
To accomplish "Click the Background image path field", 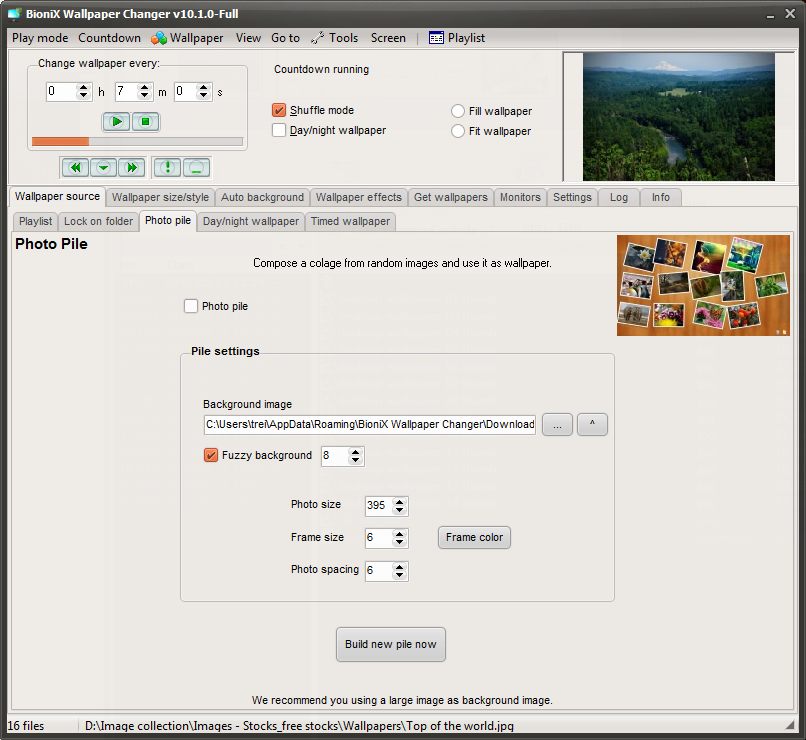I will 370,424.
